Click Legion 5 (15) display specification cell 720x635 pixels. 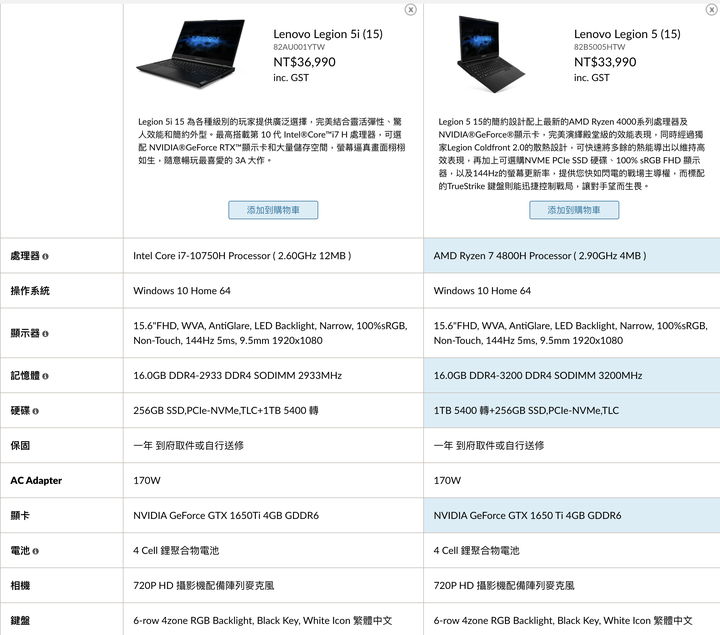click(572, 333)
